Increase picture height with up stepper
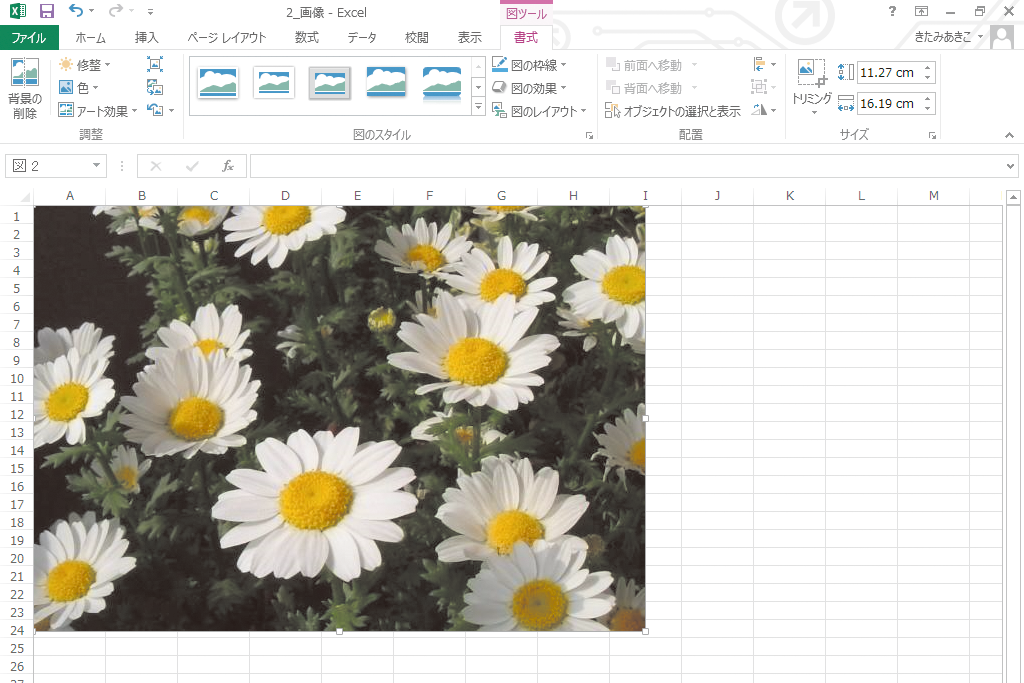This screenshot has width=1024, height=683. point(927,67)
